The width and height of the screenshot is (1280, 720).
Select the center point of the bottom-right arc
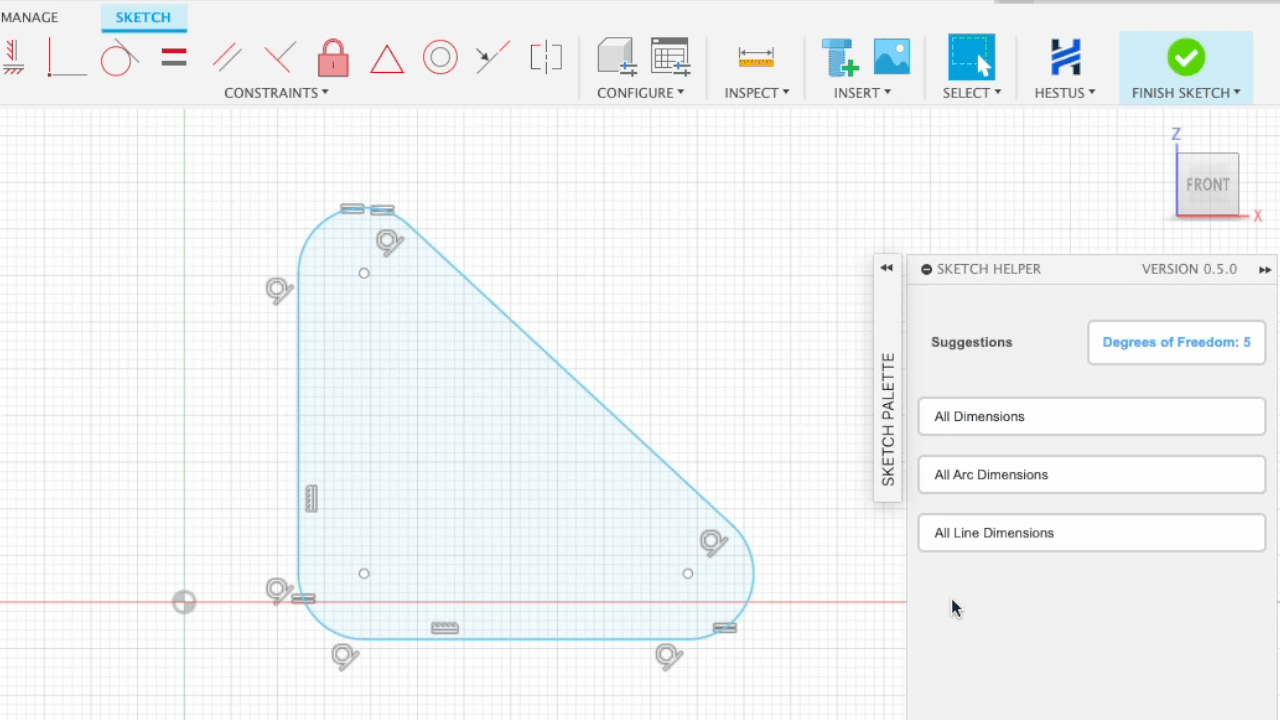(x=688, y=573)
